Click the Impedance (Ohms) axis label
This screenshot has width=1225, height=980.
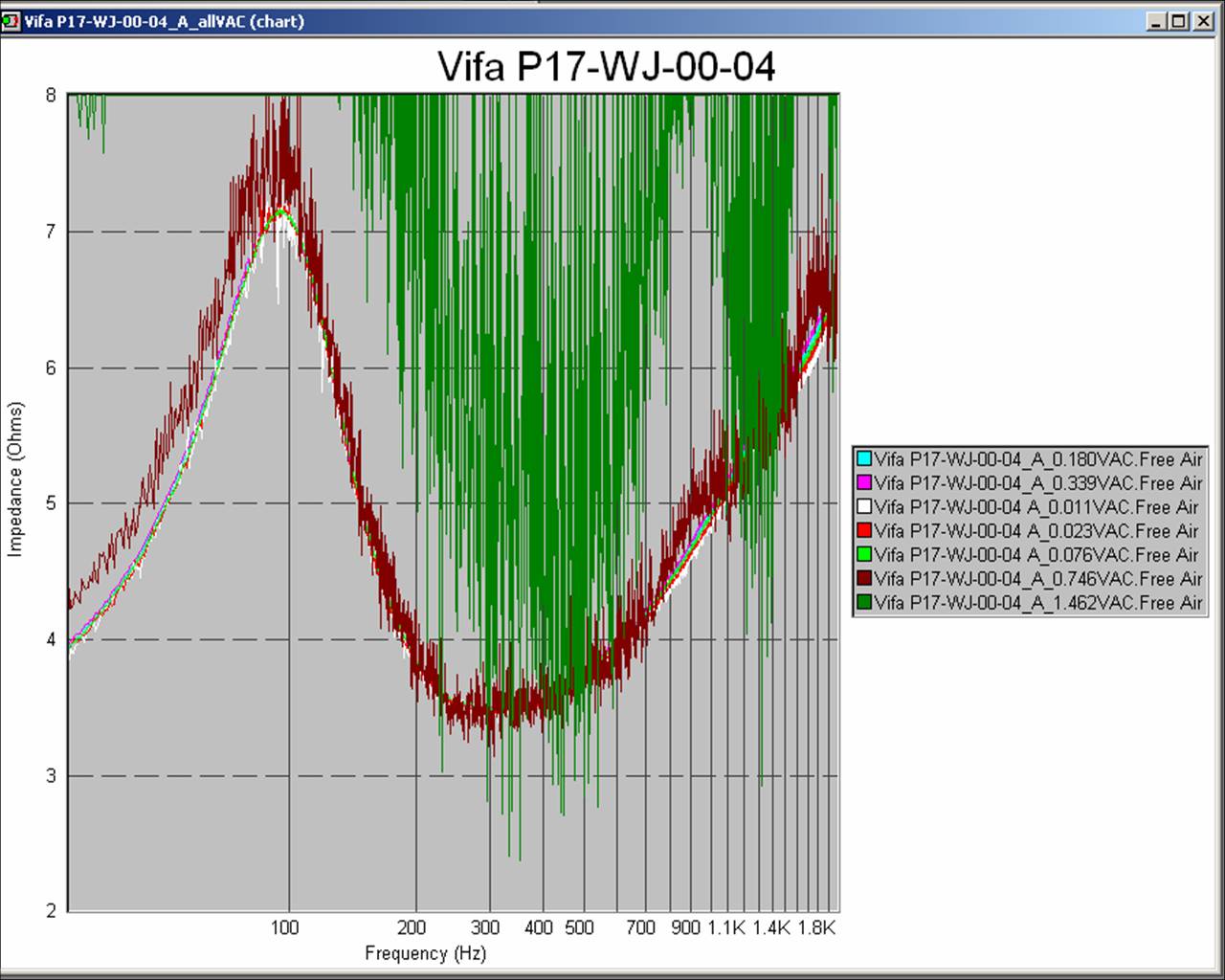click(14, 479)
